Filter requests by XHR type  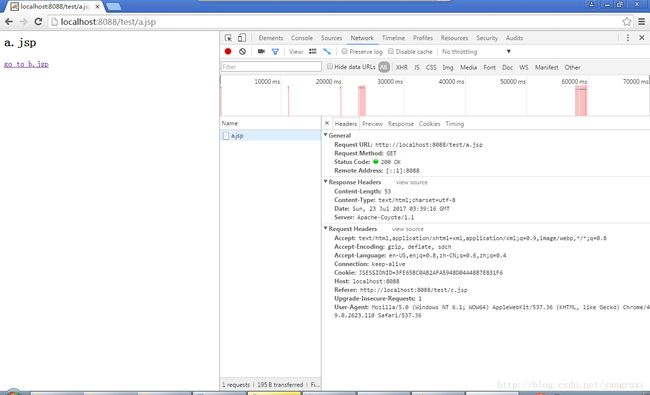click(x=401, y=67)
